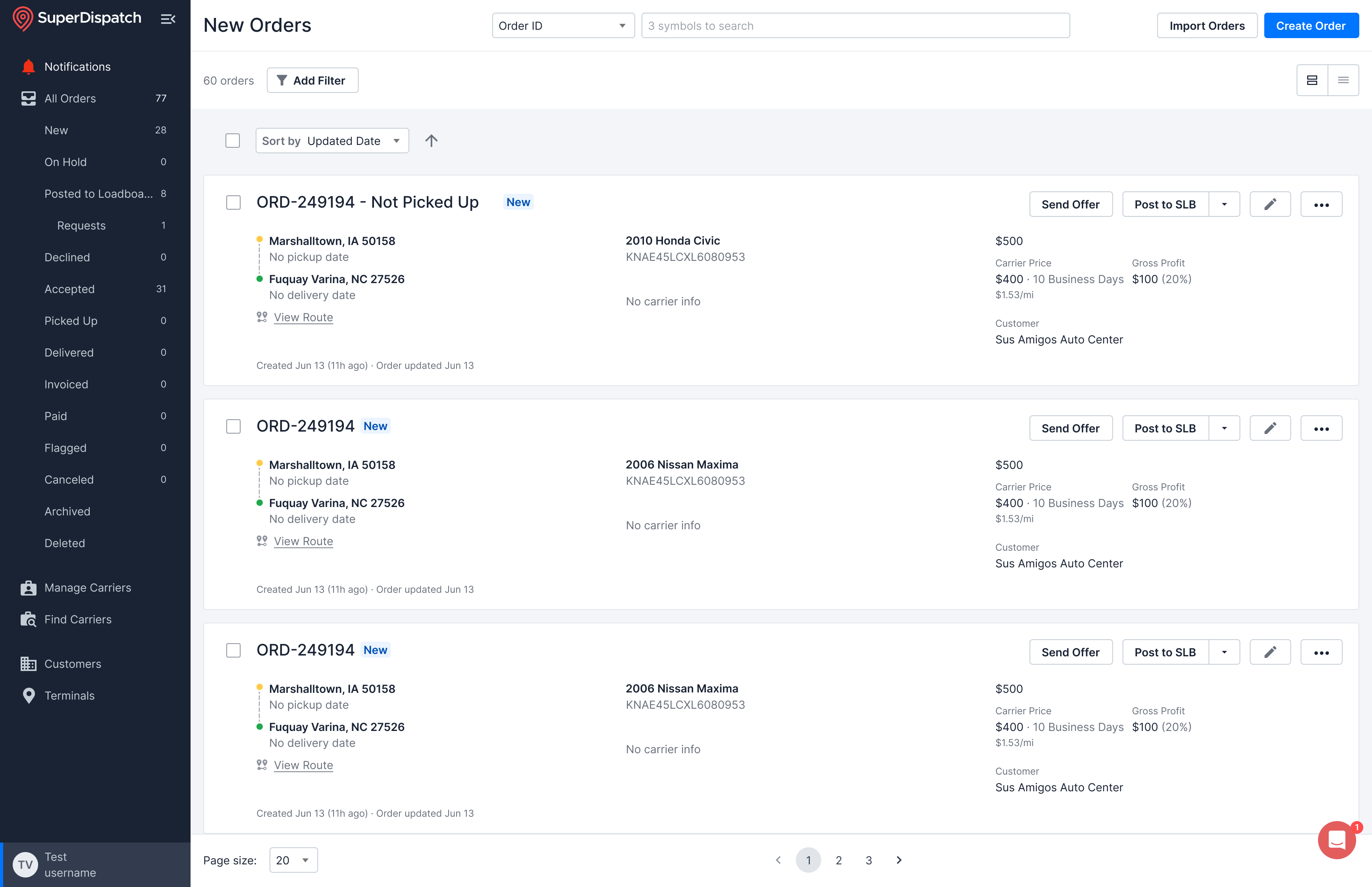Open order title ORD-249194 - Not Picked Up

tap(367, 202)
